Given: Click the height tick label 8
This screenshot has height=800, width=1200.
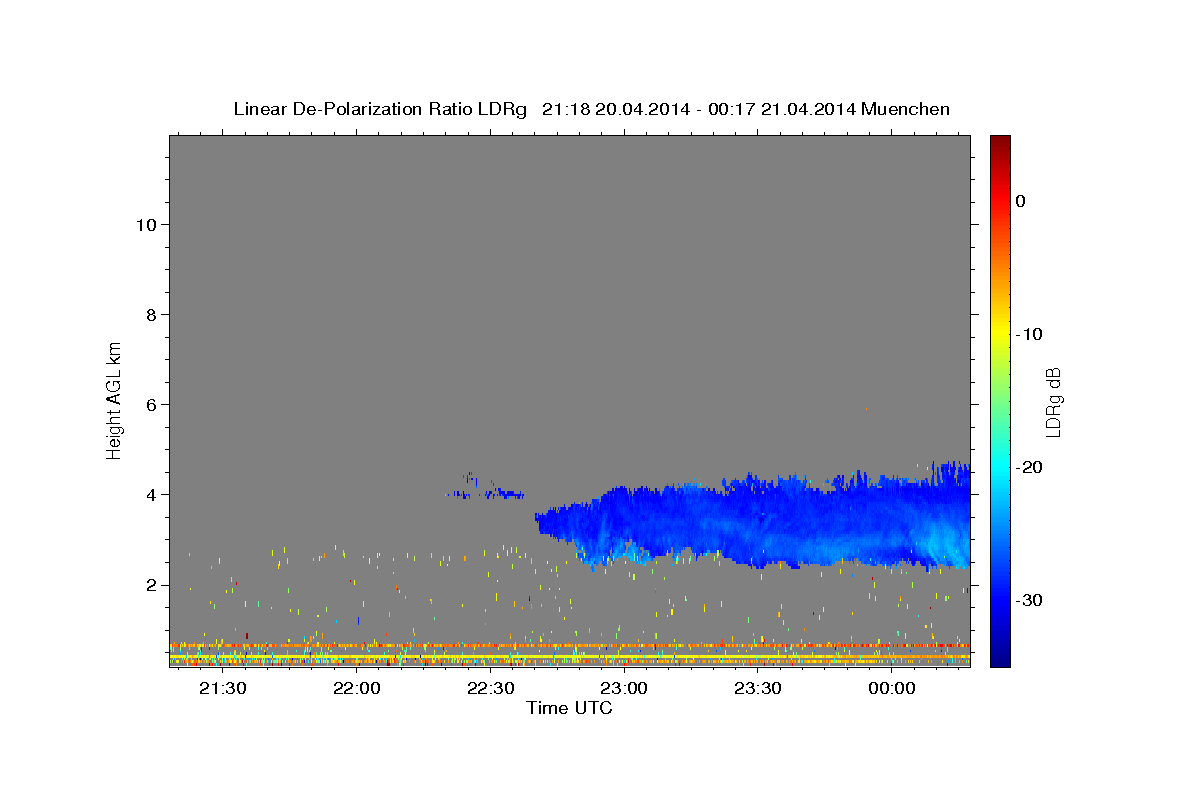Looking at the screenshot, I should click(x=149, y=315).
